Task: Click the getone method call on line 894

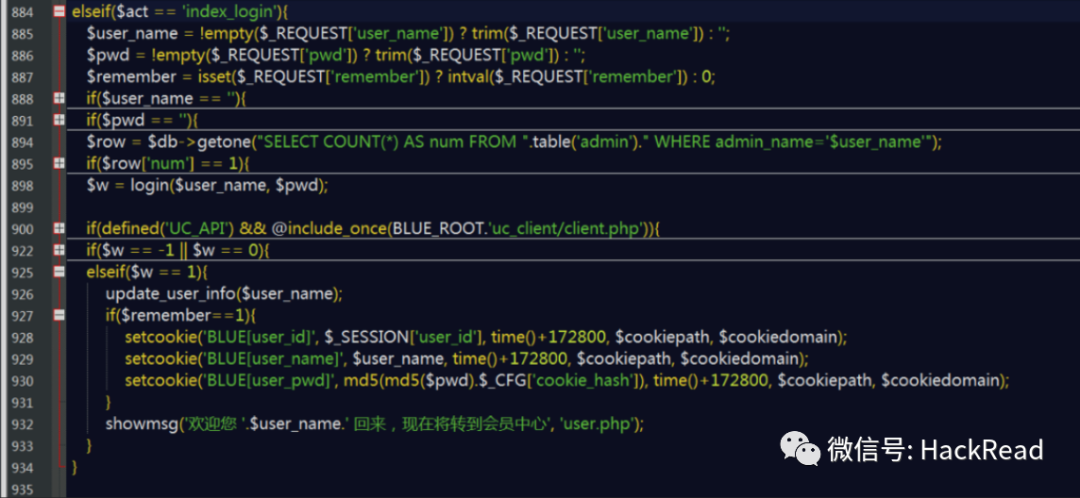Action: (x=224, y=142)
